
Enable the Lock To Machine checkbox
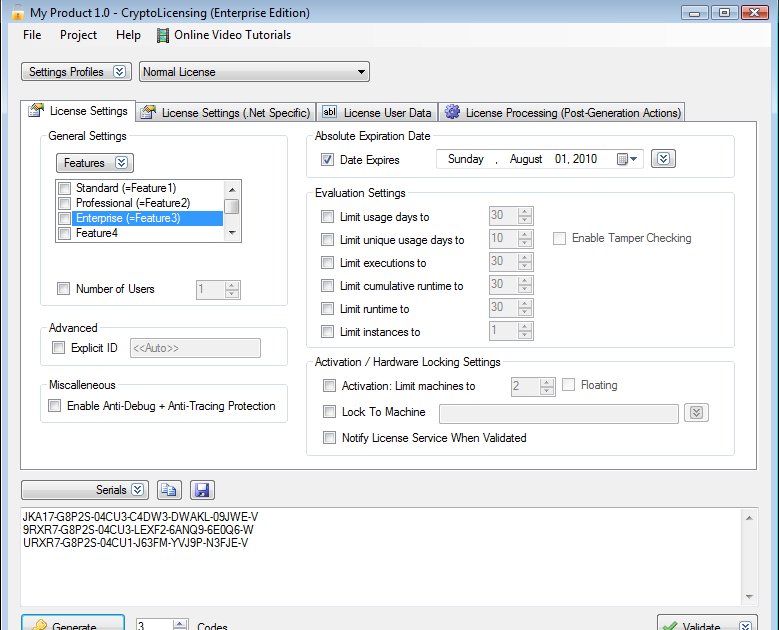(329, 412)
